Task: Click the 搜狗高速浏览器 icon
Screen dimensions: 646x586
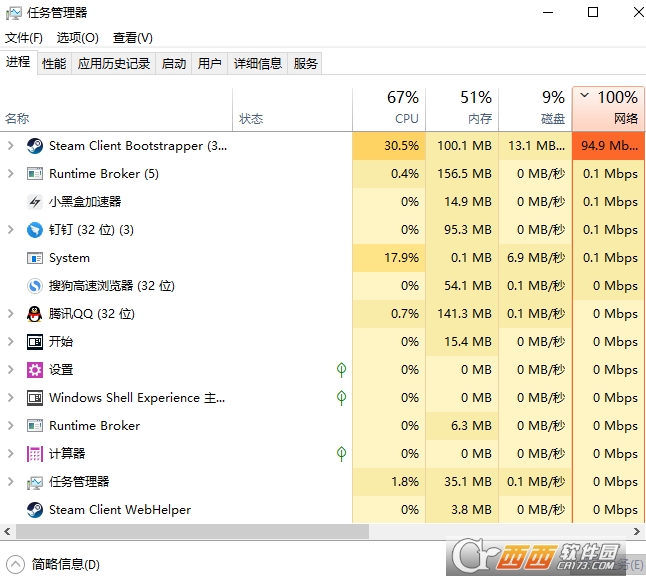Action: (x=35, y=286)
